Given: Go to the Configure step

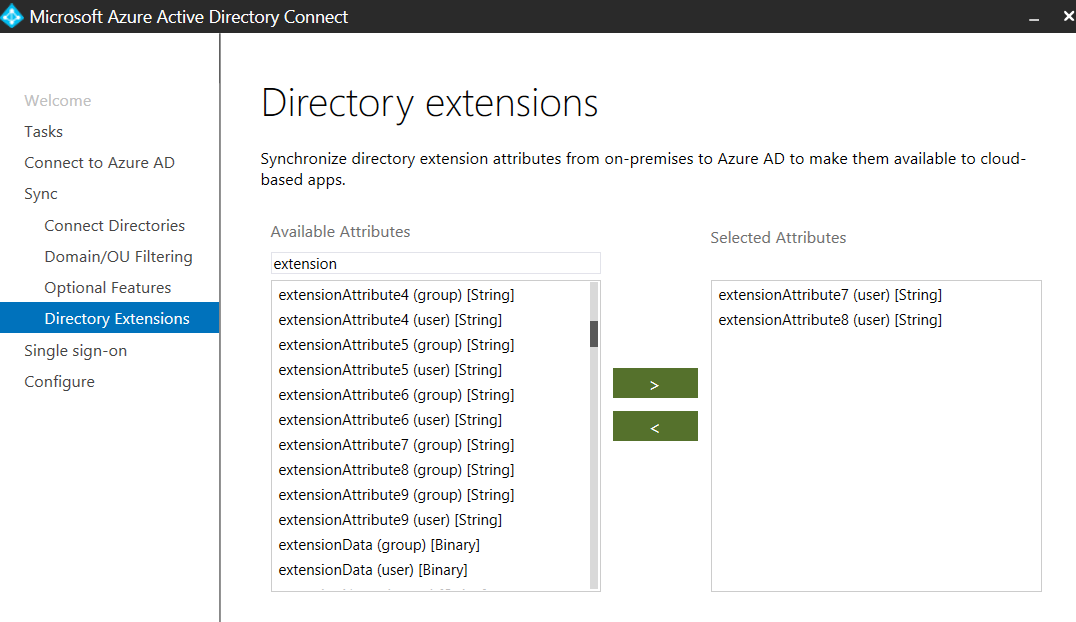Looking at the screenshot, I should 59,381.
